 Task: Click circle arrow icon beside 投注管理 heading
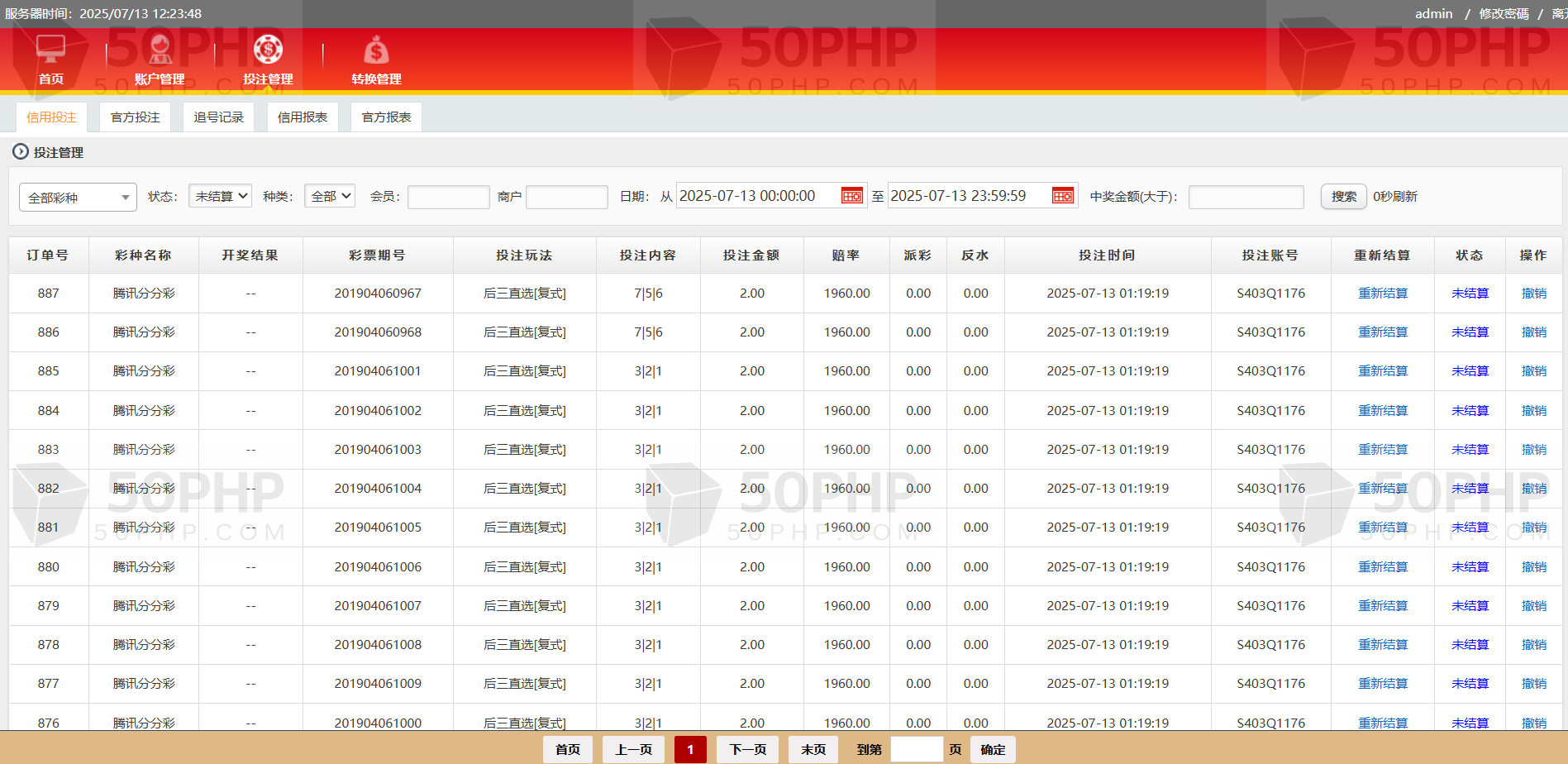pyautogui.click(x=21, y=152)
